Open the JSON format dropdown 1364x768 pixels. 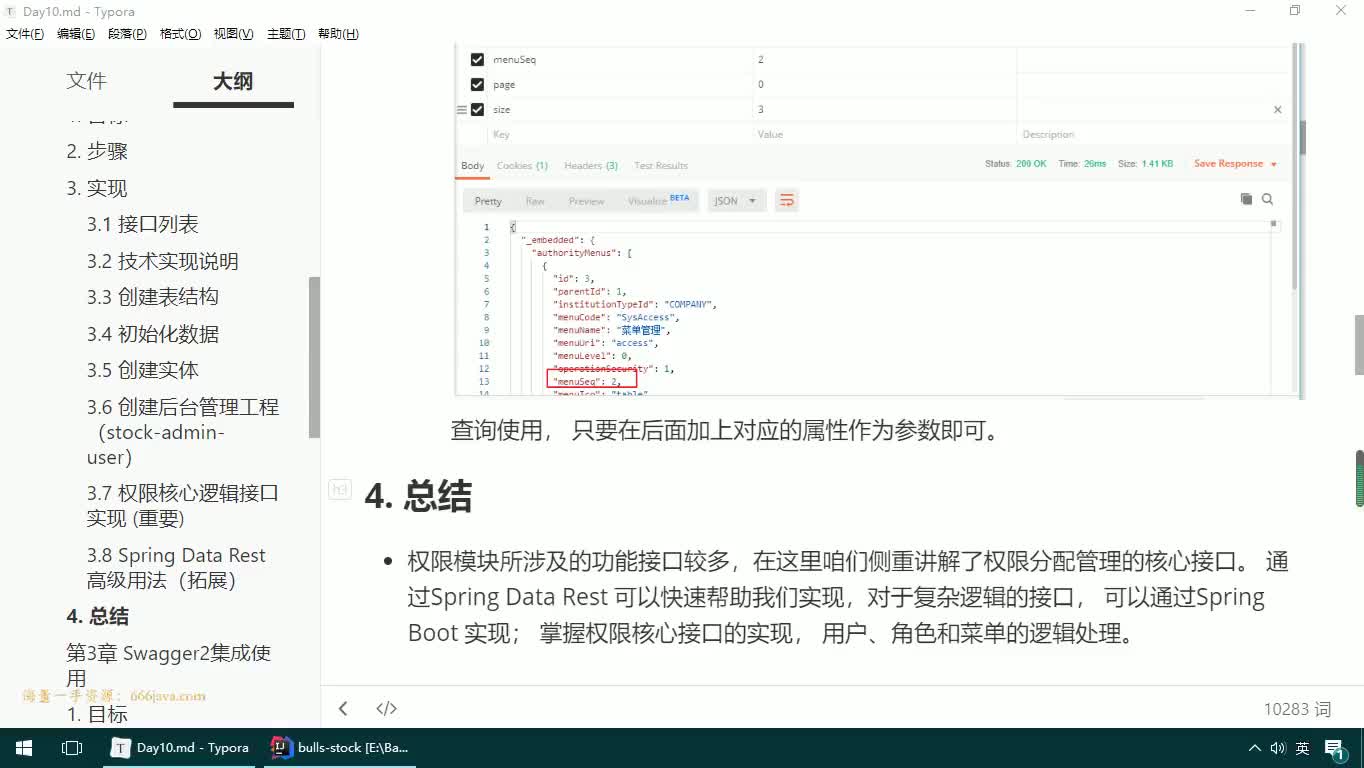[737, 201]
